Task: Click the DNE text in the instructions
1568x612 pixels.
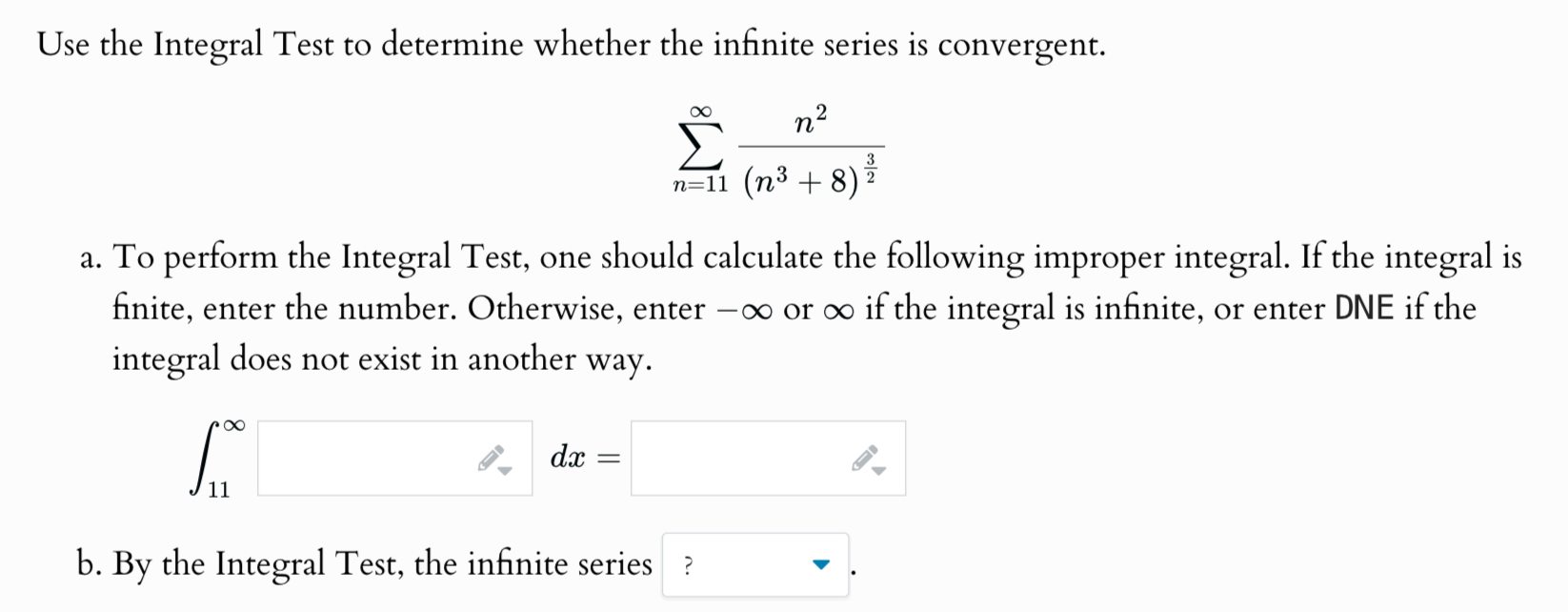Action: pos(1362,308)
